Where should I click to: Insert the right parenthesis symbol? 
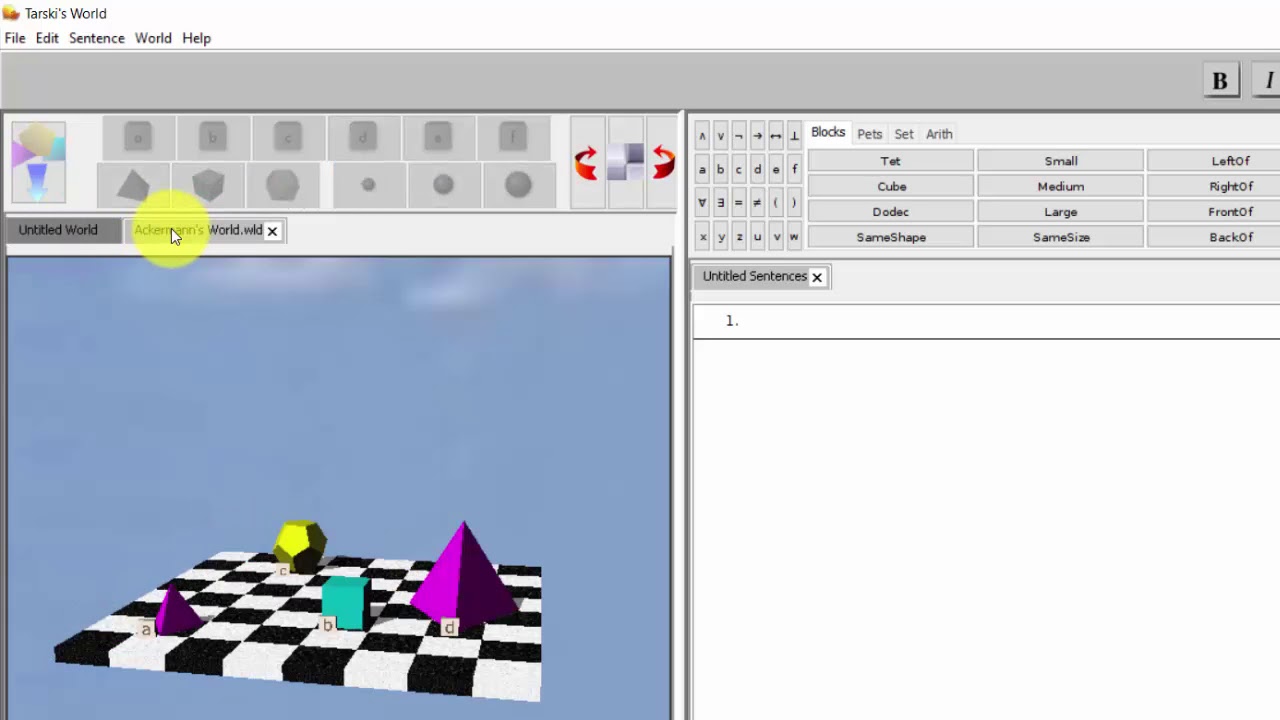click(x=794, y=203)
